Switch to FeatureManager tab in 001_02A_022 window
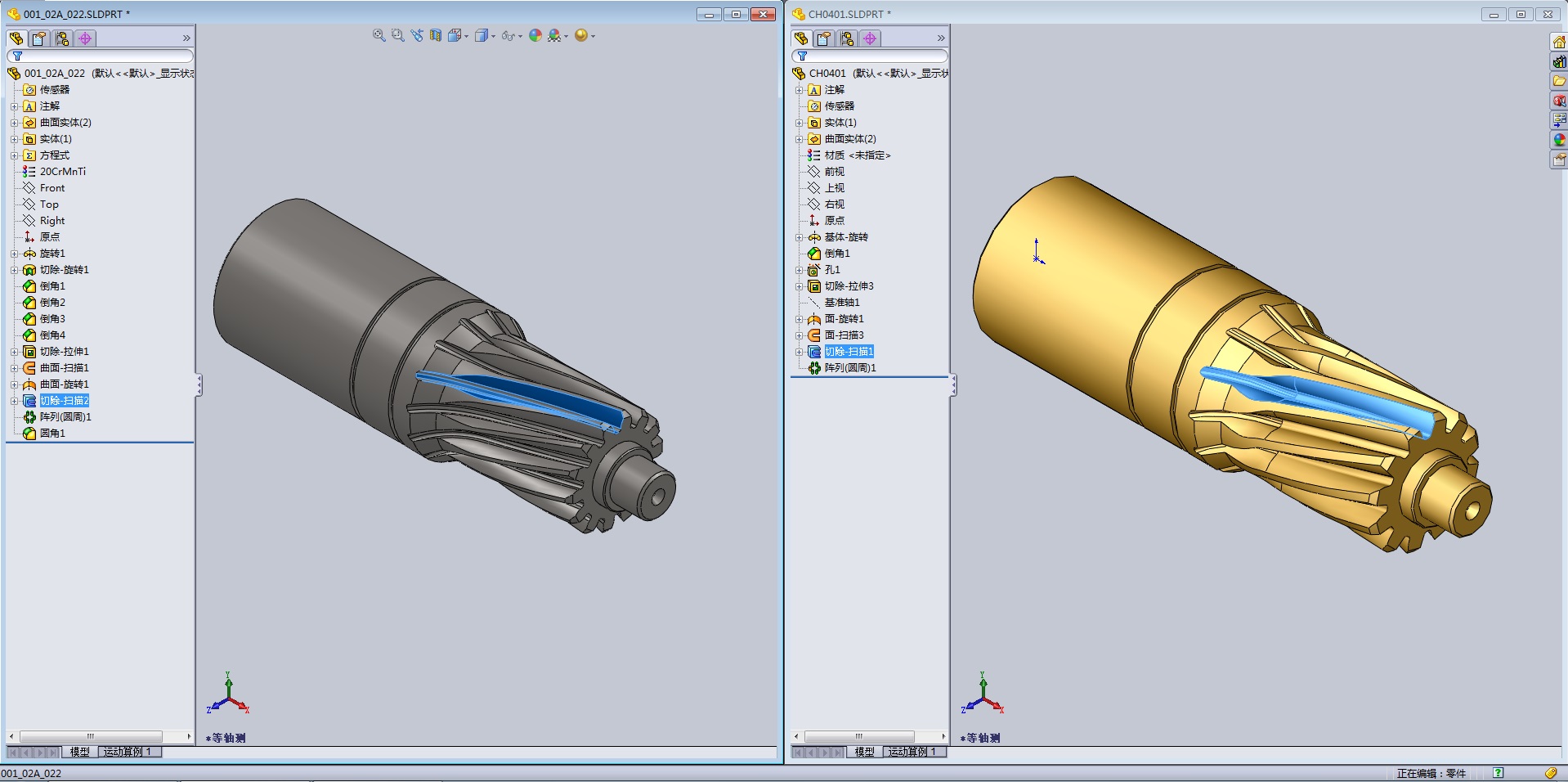 click(16, 38)
